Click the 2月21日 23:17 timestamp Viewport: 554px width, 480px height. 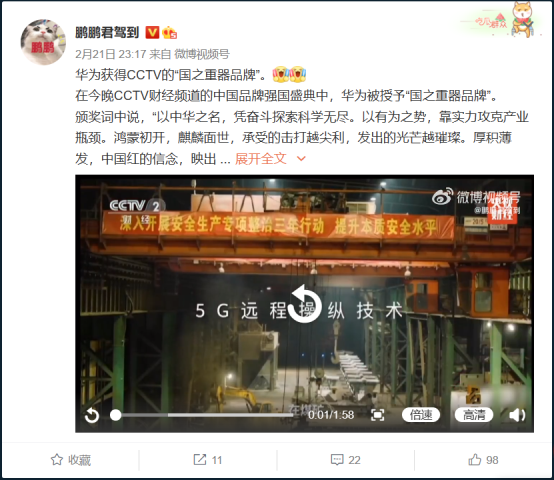coord(111,54)
